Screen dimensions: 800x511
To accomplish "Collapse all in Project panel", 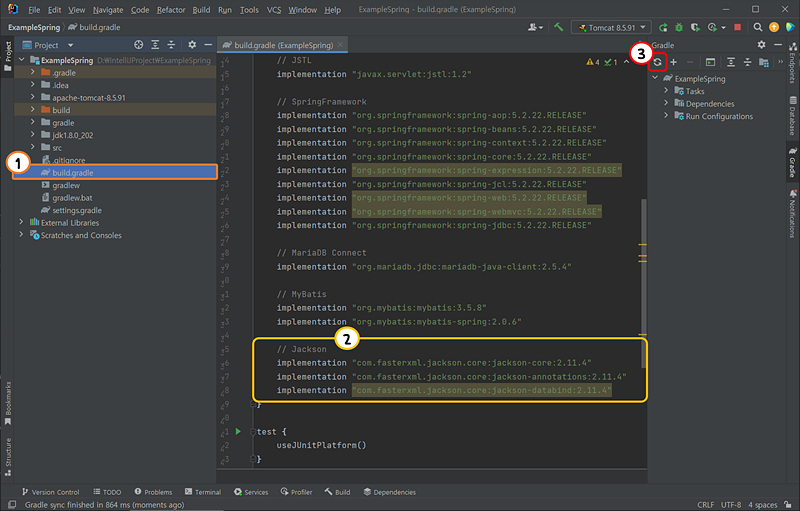I will pos(171,45).
